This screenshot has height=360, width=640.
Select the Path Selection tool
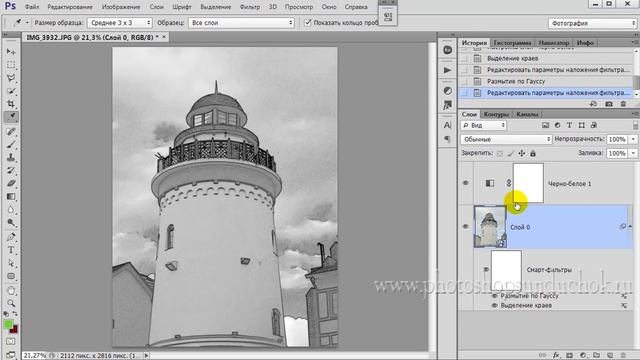pyautogui.click(x=11, y=263)
